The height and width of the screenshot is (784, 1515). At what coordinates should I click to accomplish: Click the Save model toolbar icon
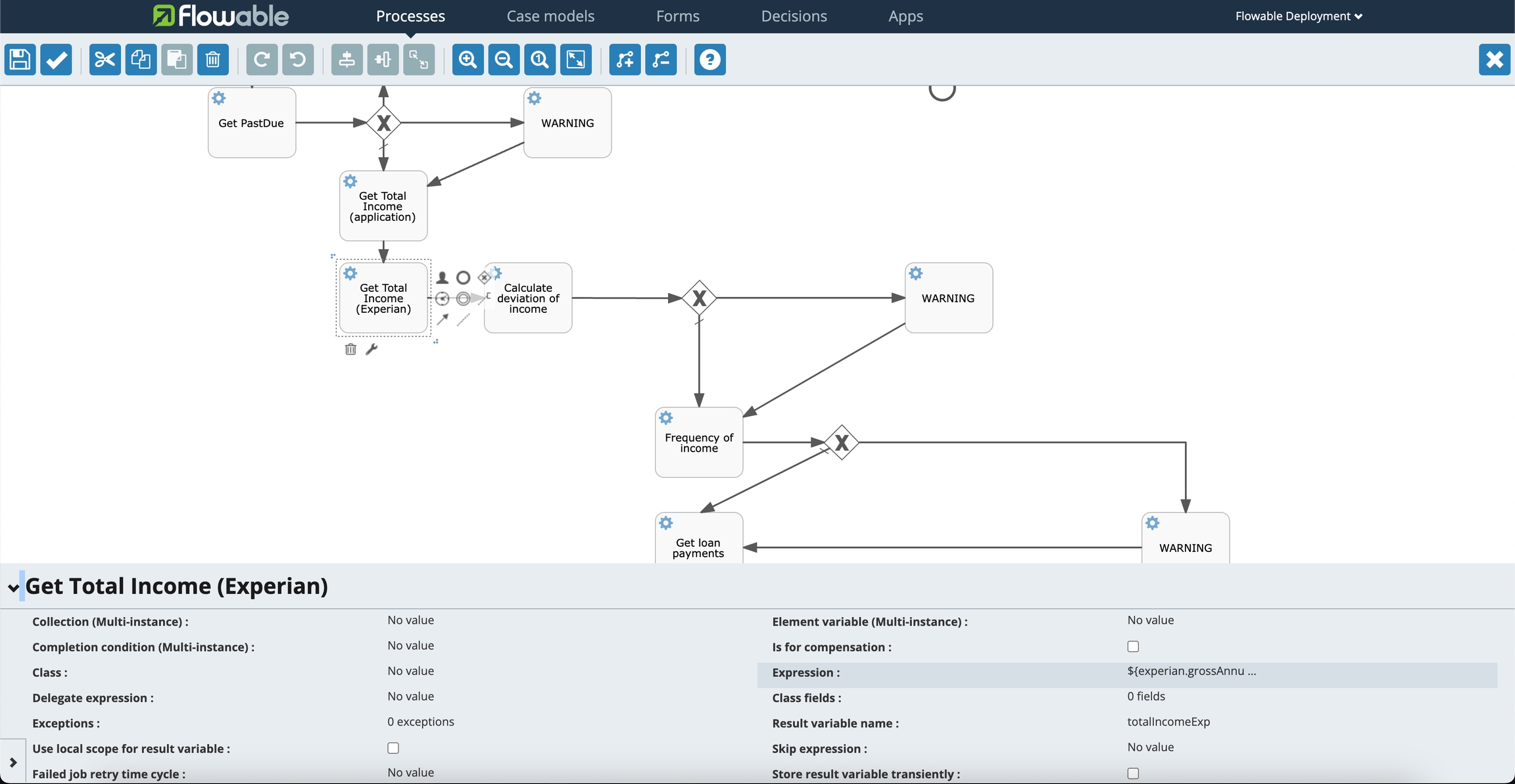point(20,60)
